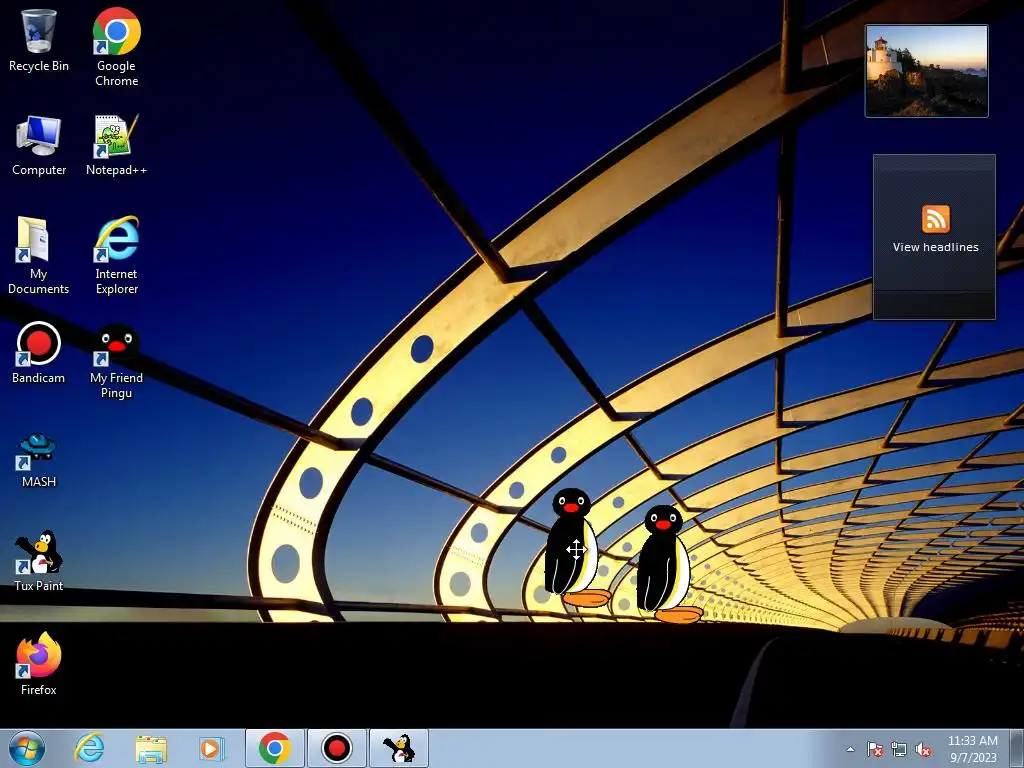Click the Show desktop strip beside the clock
The width and height of the screenshot is (1024, 768).
click(x=1017, y=748)
